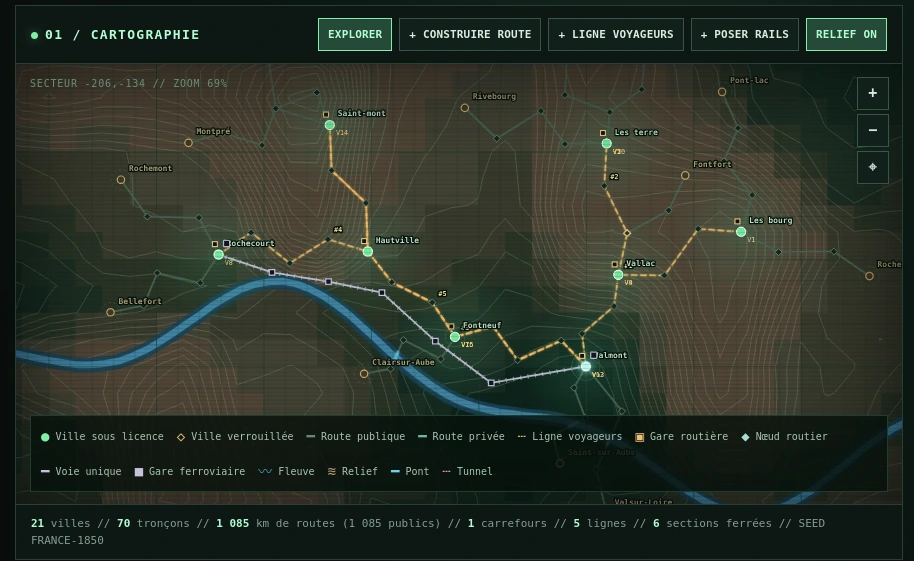The height and width of the screenshot is (561, 914).
Task: Start a new LIGNE VOYAGEURS
Action: 616,34
